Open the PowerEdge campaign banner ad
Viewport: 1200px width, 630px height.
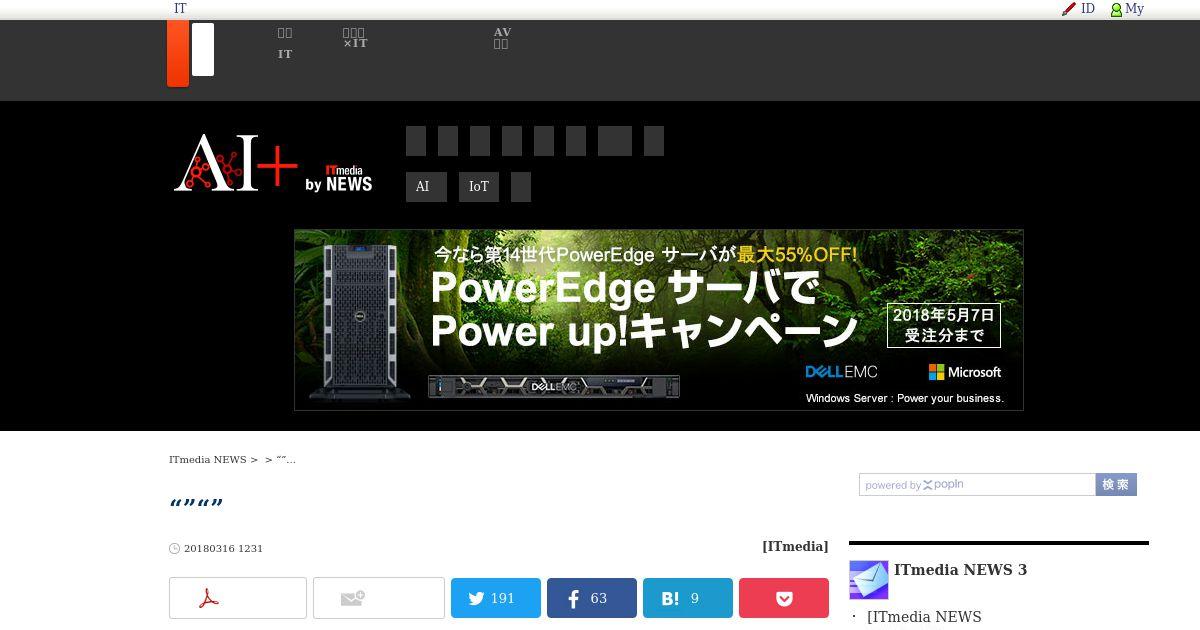(659, 320)
